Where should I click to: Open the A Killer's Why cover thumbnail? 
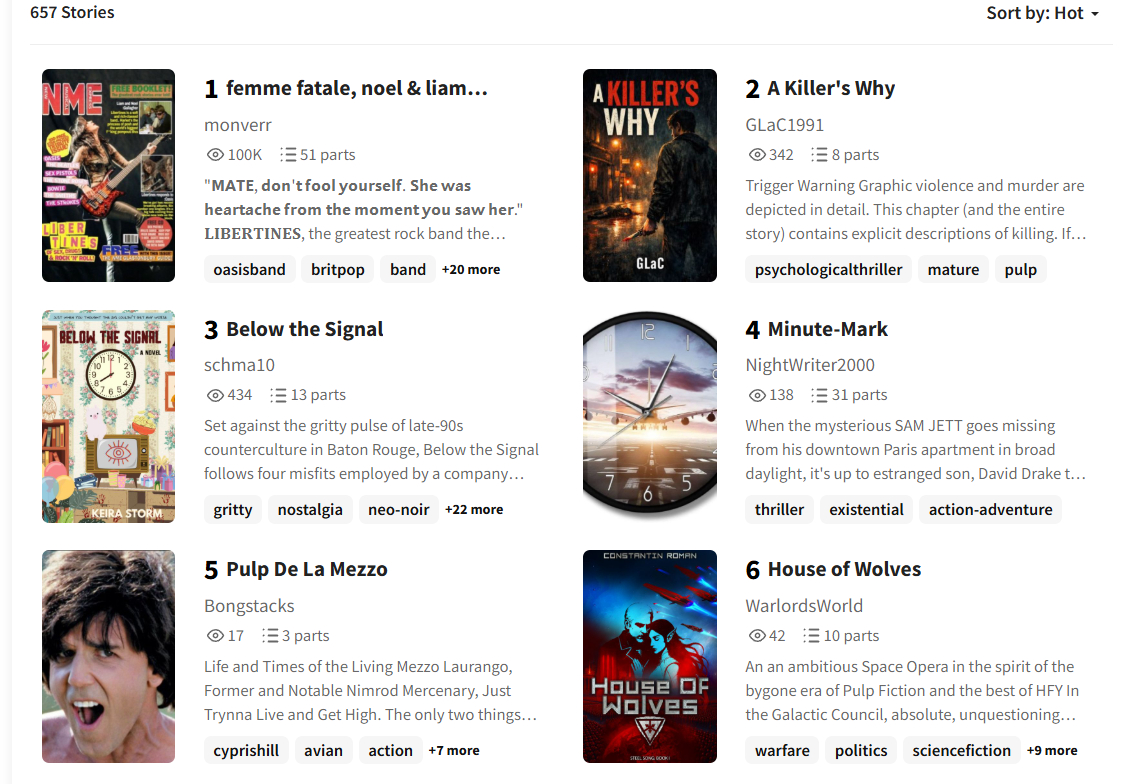coord(650,175)
